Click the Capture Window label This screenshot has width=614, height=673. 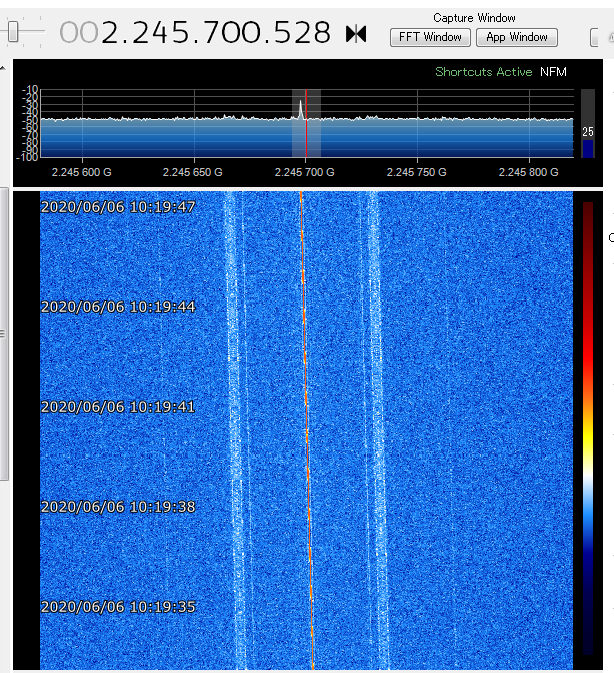pos(474,18)
